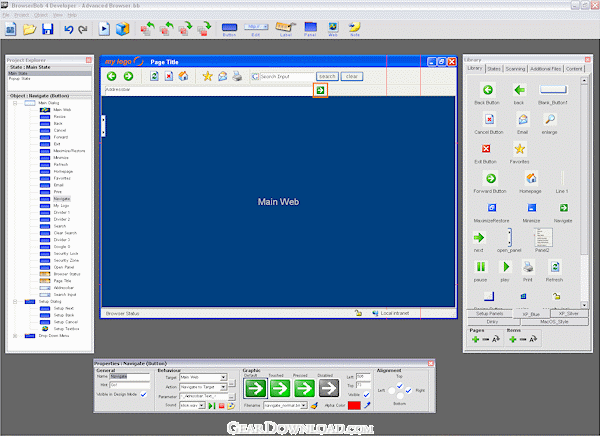This screenshot has width=600, height=436.
Task: Select the Exit Button item in the Library
Action: 486,153
